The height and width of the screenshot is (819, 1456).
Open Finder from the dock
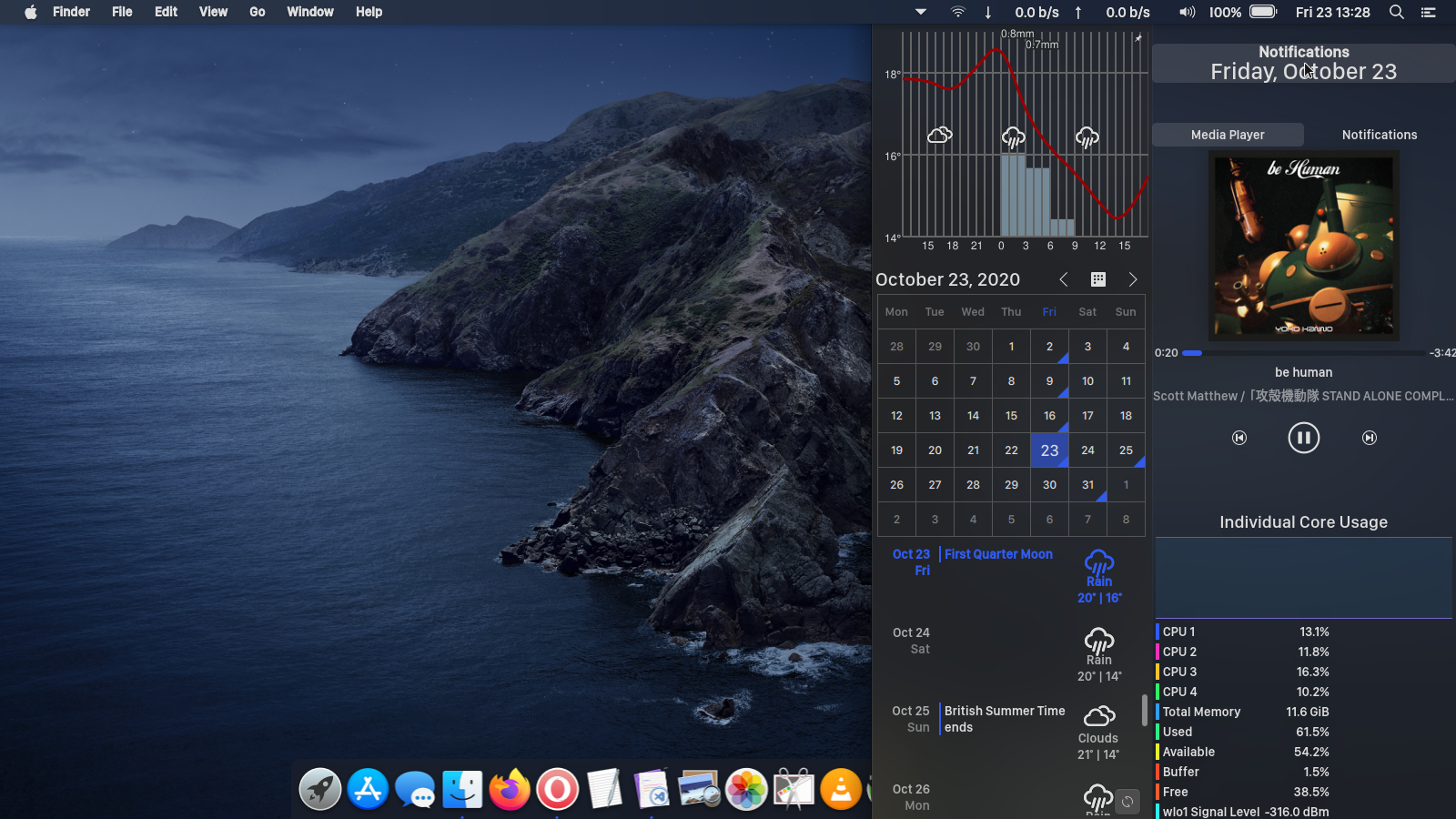click(462, 789)
